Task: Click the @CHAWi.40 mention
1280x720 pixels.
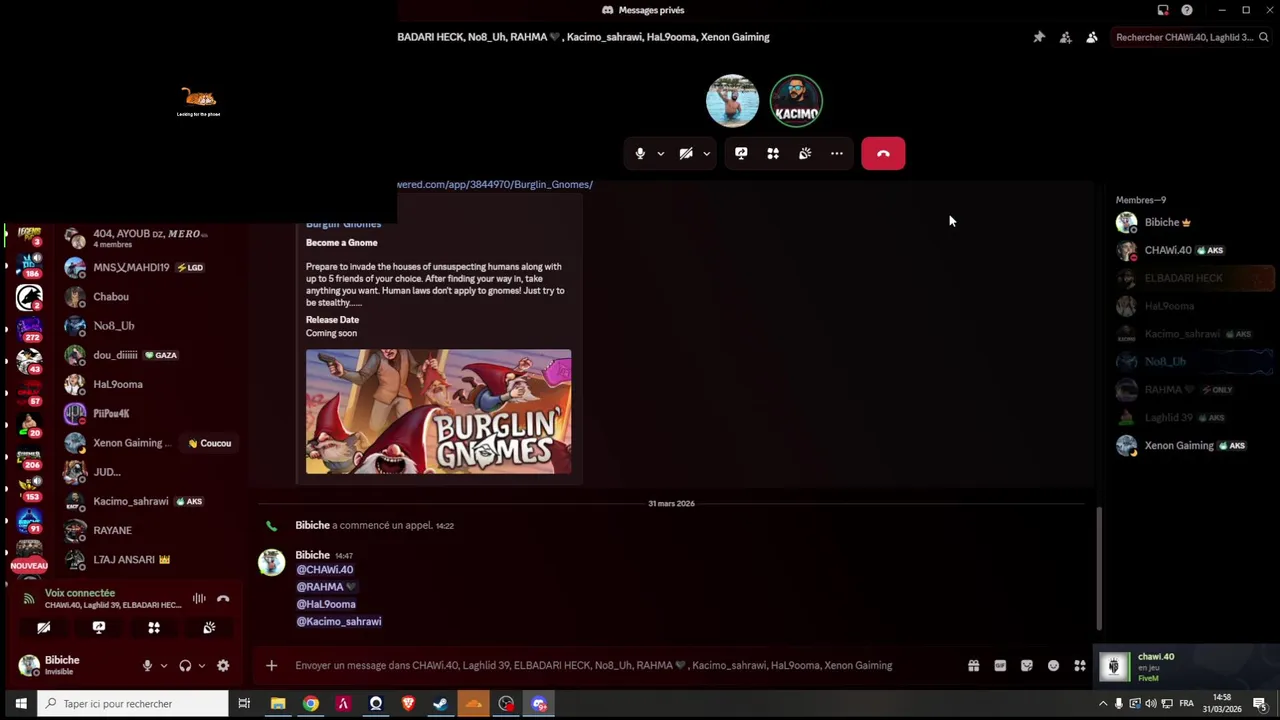Action: pyautogui.click(x=324, y=570)
